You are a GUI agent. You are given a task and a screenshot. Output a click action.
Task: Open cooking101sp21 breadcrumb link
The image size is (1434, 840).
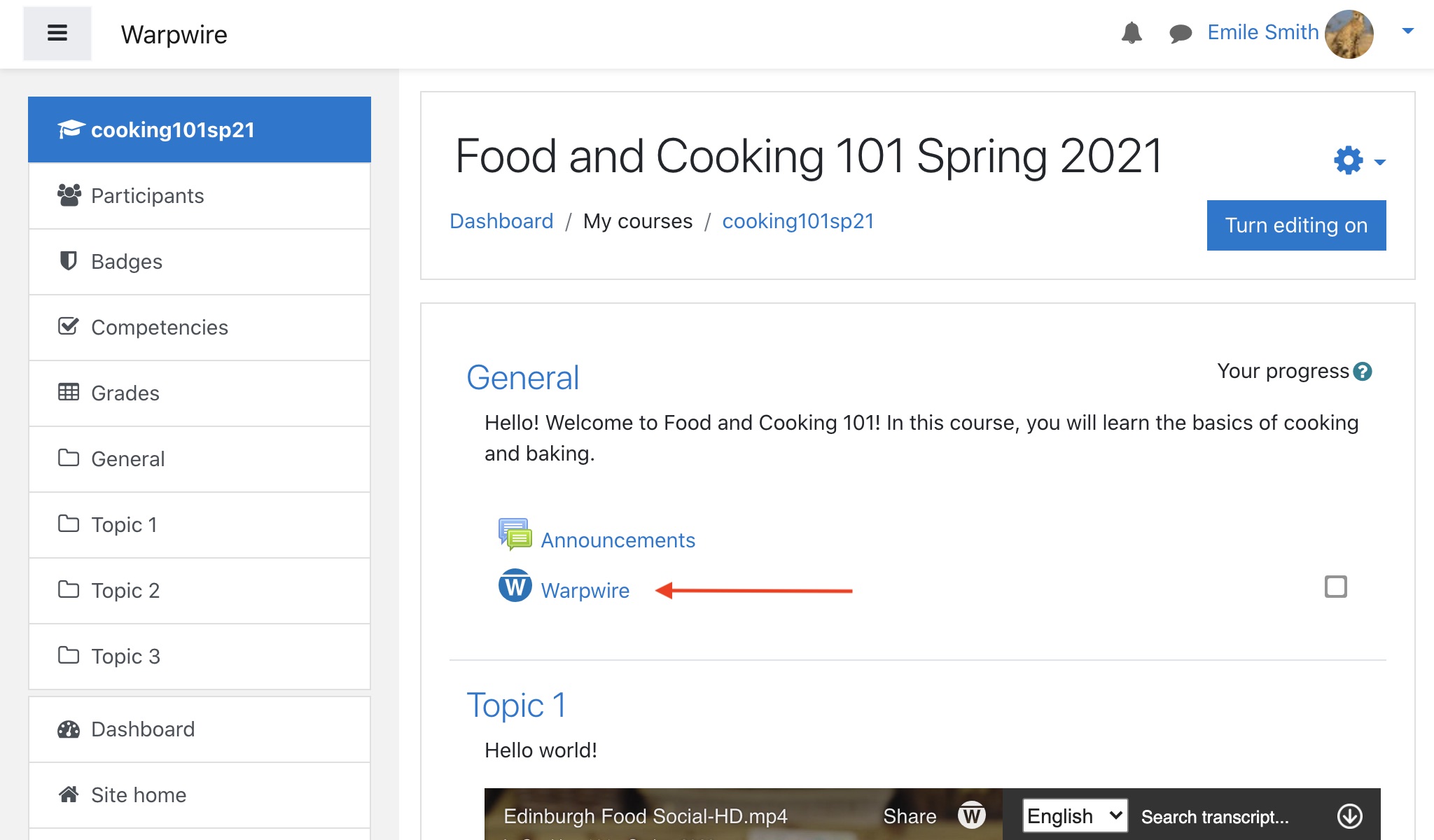pos(798,221)
